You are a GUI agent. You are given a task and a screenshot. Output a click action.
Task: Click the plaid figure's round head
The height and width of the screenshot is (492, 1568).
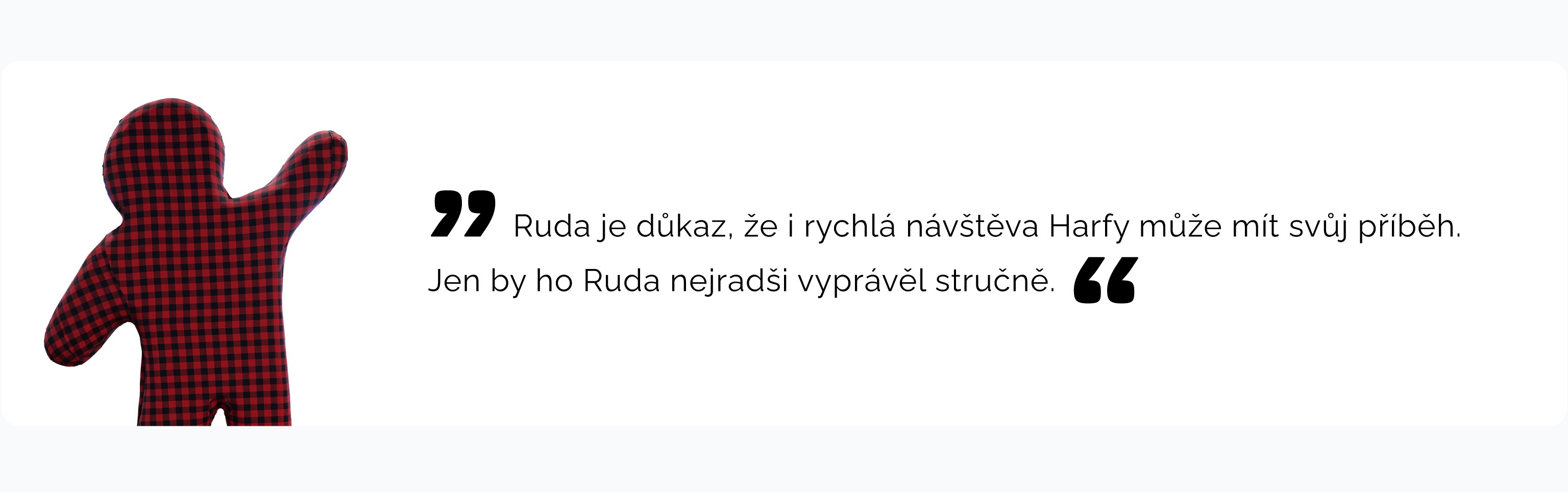[164, 150]
